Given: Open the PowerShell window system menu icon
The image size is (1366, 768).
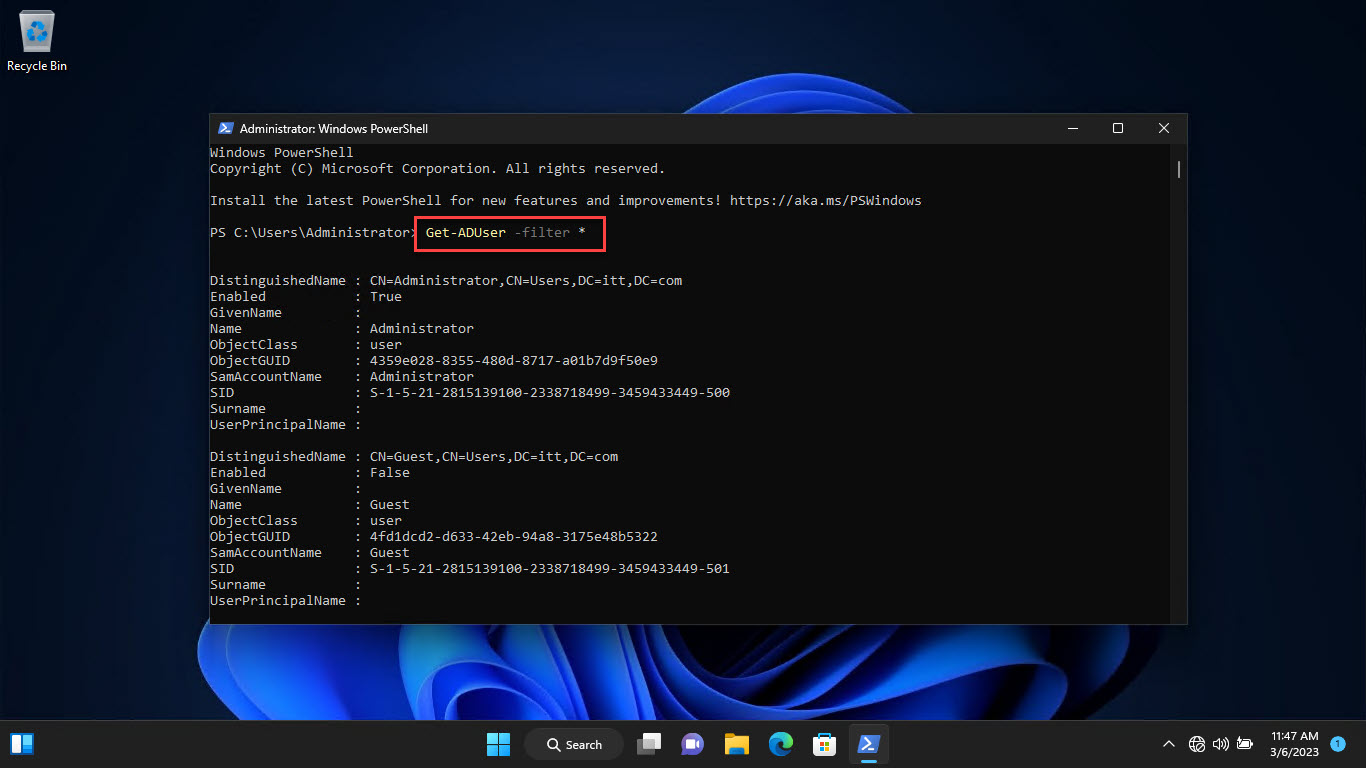Looking at the screenshot, I should pyautogui.click(x=225, y=128).
